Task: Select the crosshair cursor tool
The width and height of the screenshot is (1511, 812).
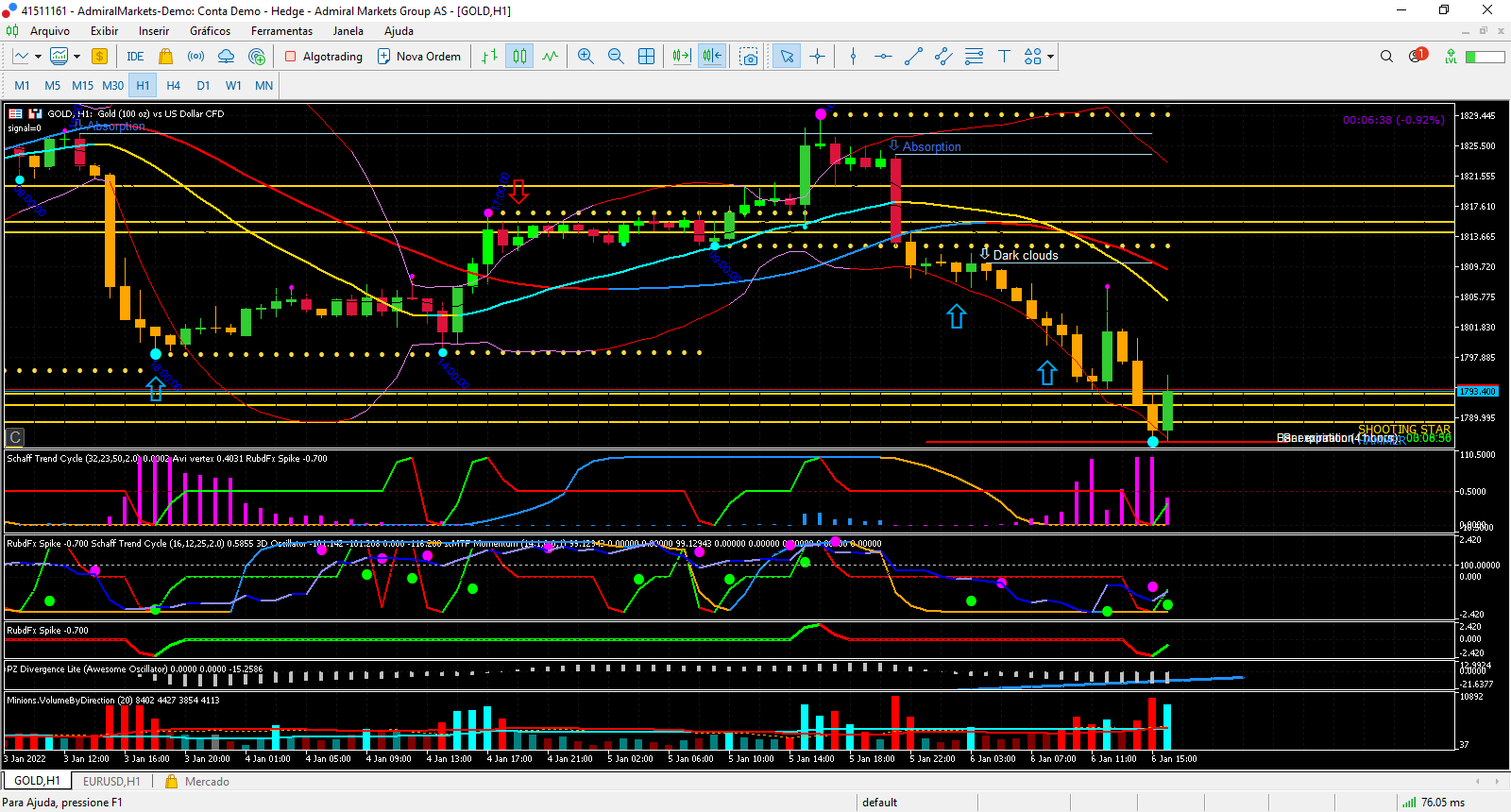Action: 818,57
